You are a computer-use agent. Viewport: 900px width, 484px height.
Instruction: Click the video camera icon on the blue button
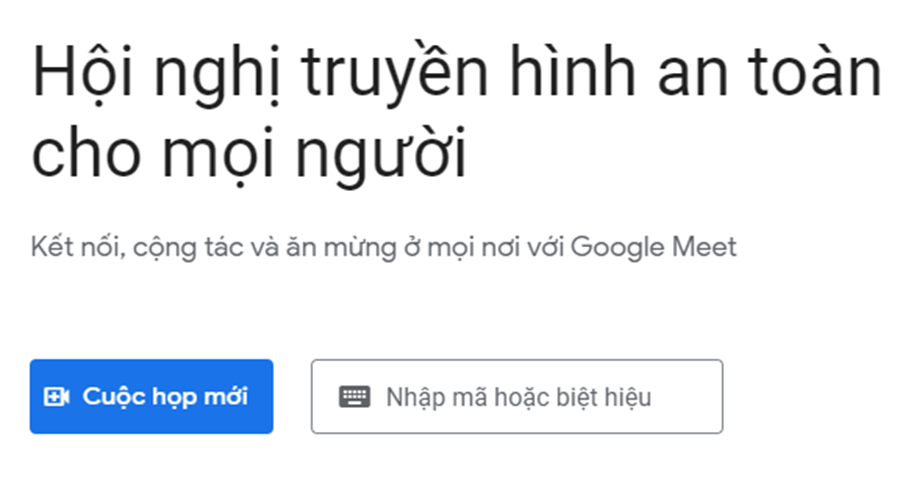coord(56,397)
